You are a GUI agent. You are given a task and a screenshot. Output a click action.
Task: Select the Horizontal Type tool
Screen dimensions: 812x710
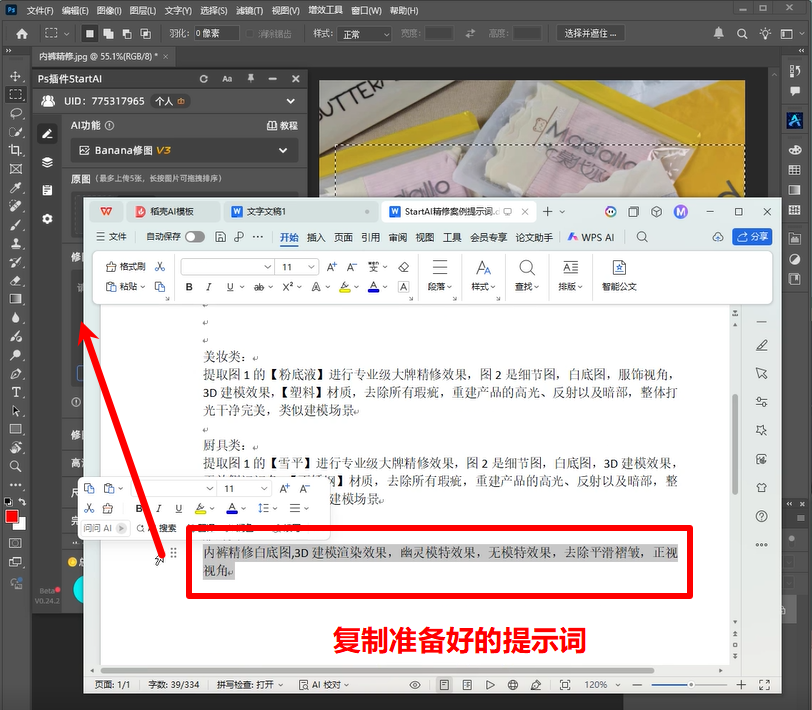point(16,392)
